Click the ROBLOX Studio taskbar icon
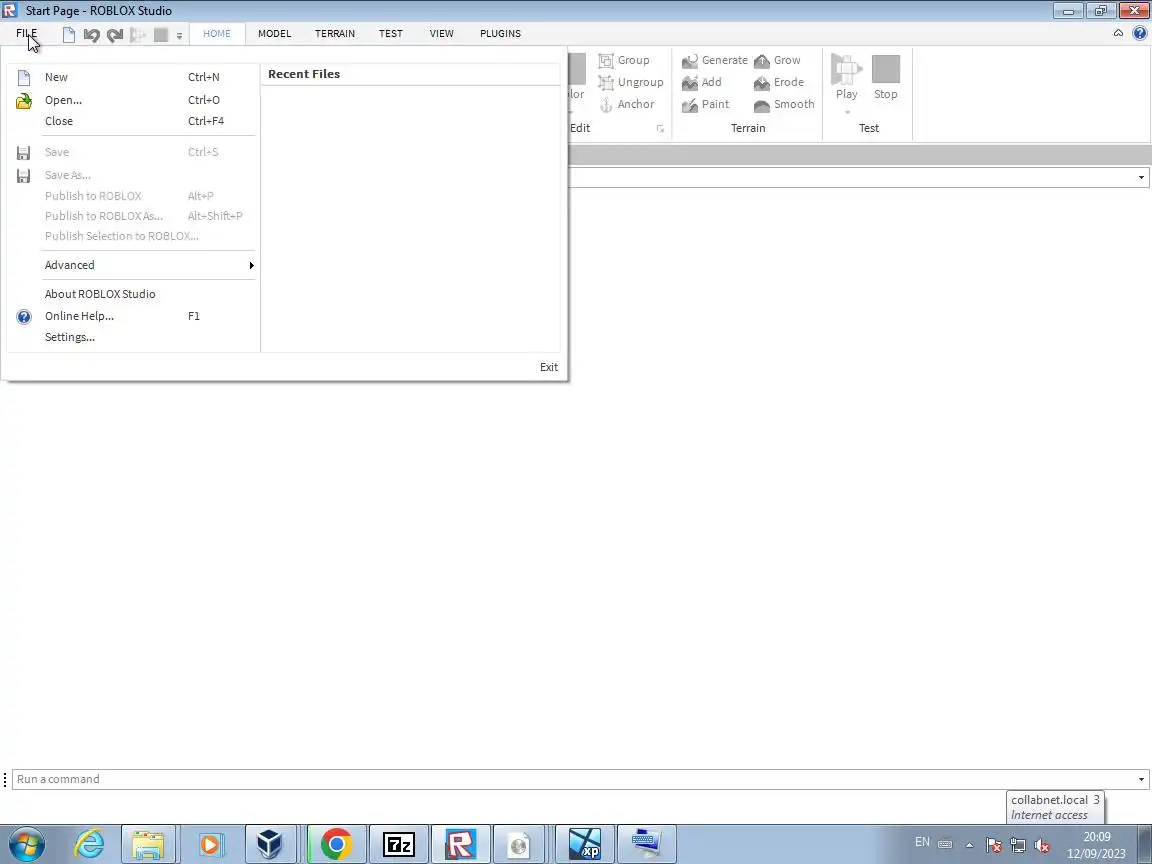The image size is (1152, 864). [461, 844]
